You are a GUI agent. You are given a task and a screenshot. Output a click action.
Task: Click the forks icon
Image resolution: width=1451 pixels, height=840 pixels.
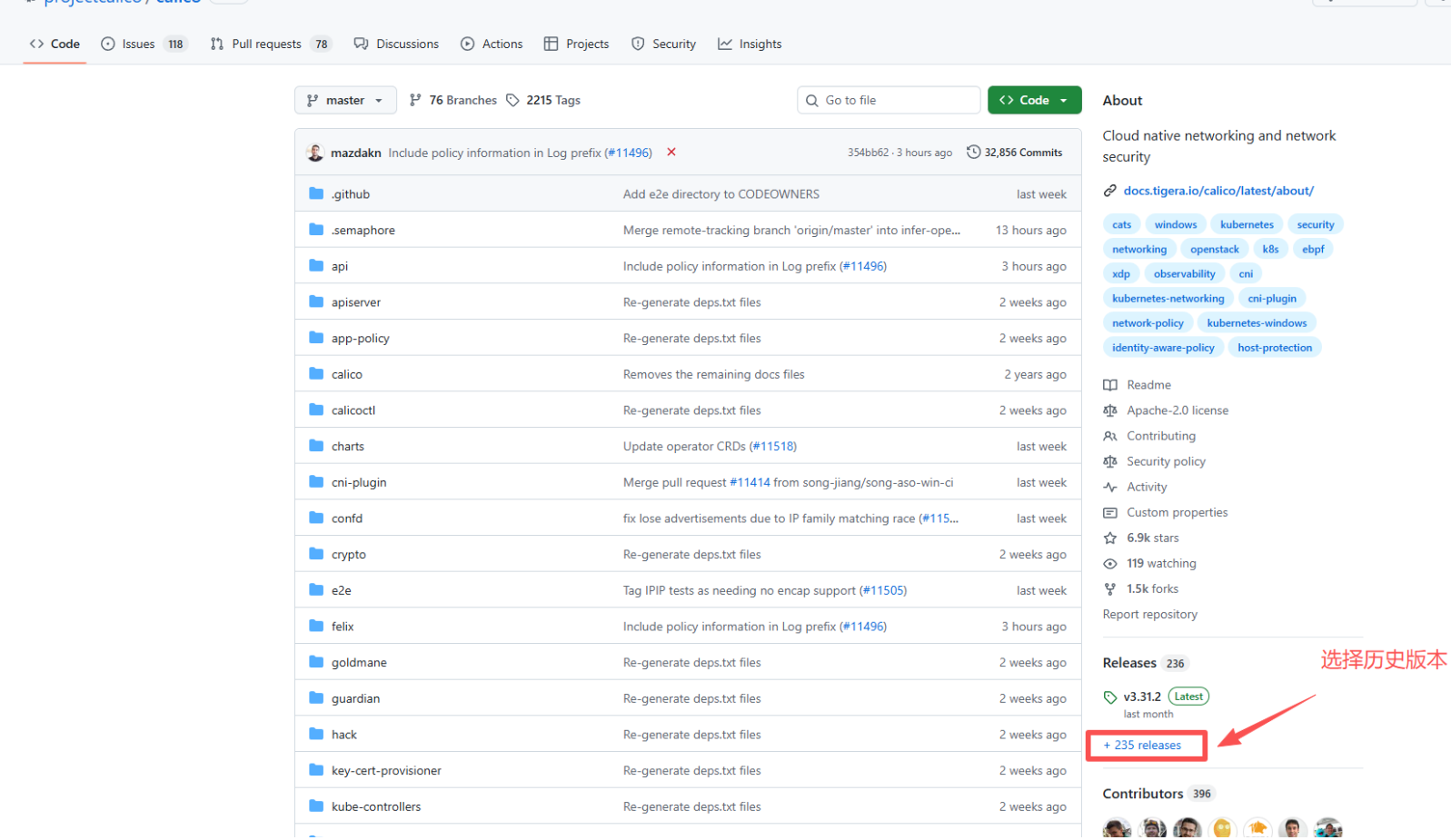(1110, 588)
